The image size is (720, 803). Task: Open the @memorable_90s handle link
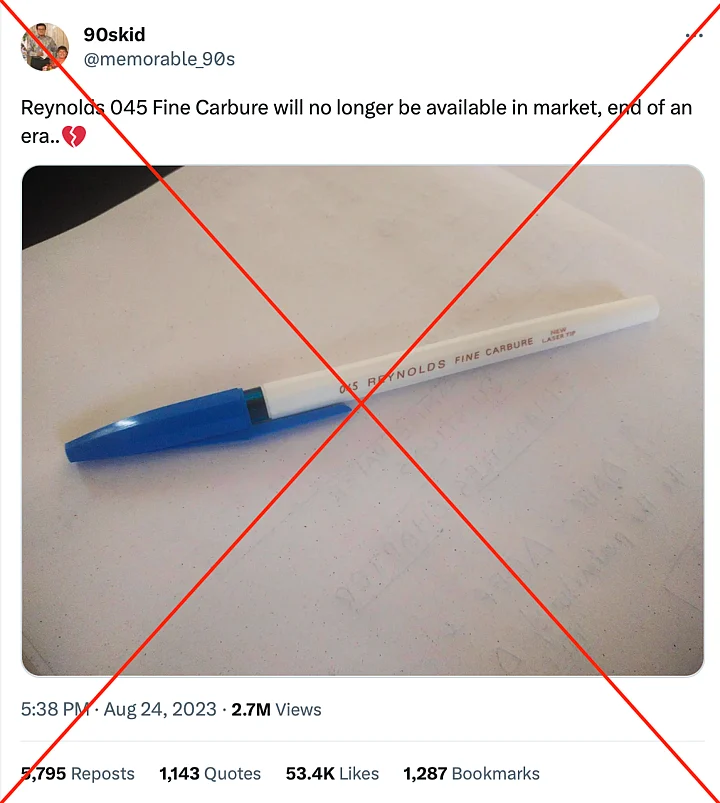click(159, 59)
